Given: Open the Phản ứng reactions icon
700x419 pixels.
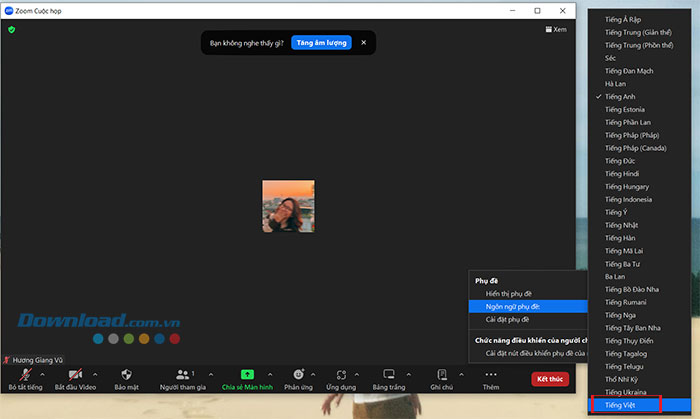Looking at the screenshot, I should coord(298,373).
